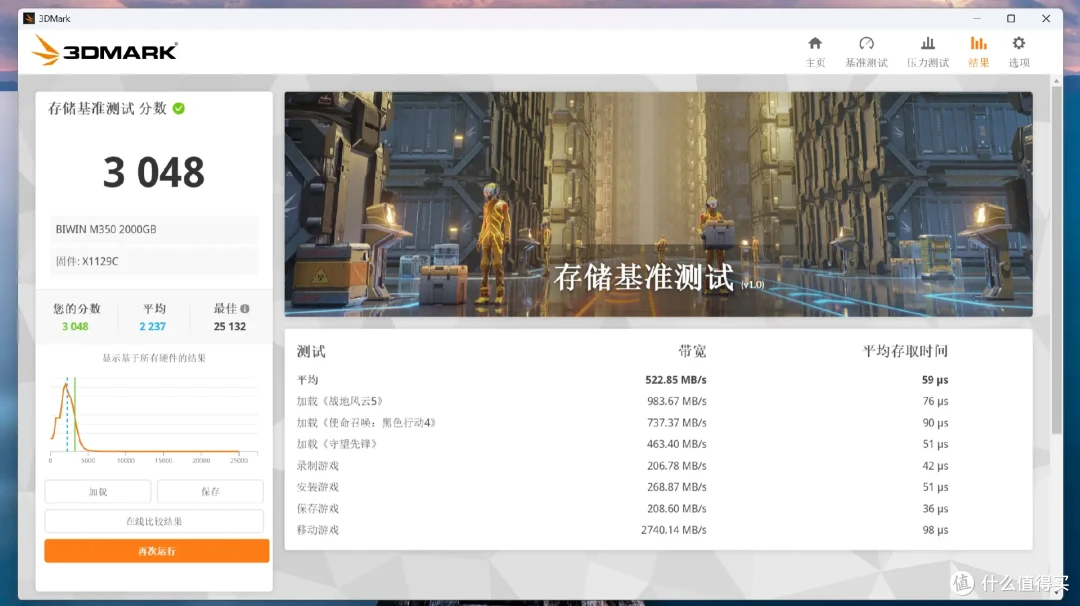Open the 主页 home icon
This screenshot has height=606, width=1080.
point(815,43)
